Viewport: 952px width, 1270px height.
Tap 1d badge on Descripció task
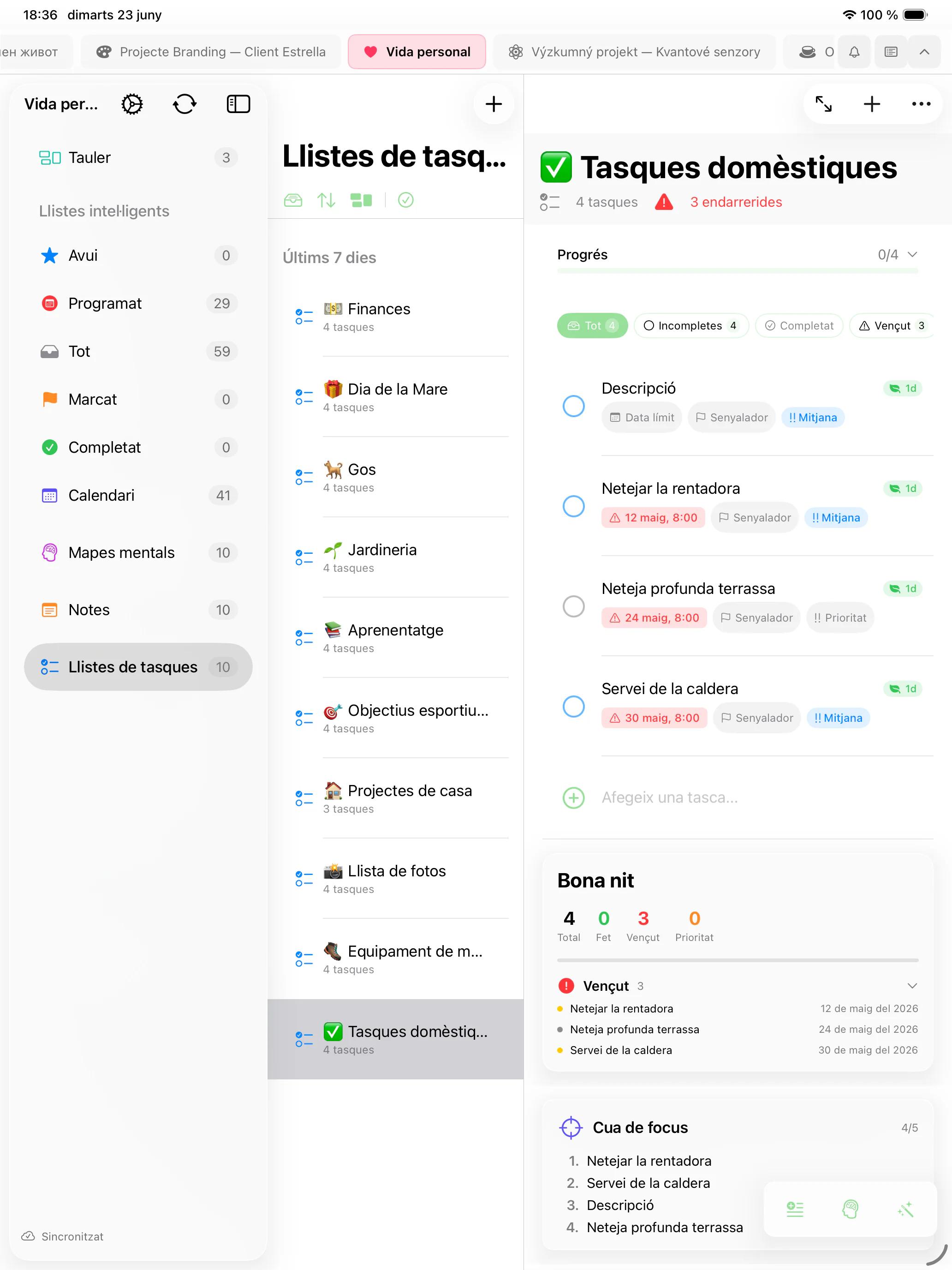coord(903,389)
